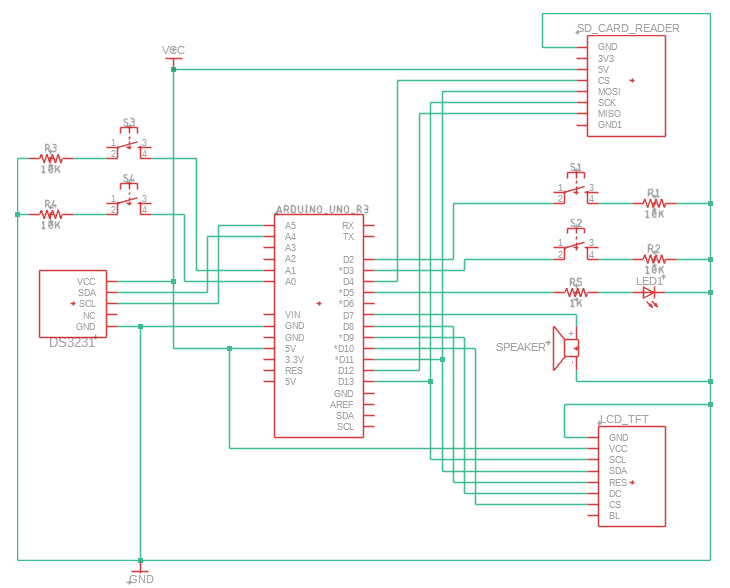The image size is (730, 588).
Task: Click the junction on the D11 wire
Action: [442, 359]
